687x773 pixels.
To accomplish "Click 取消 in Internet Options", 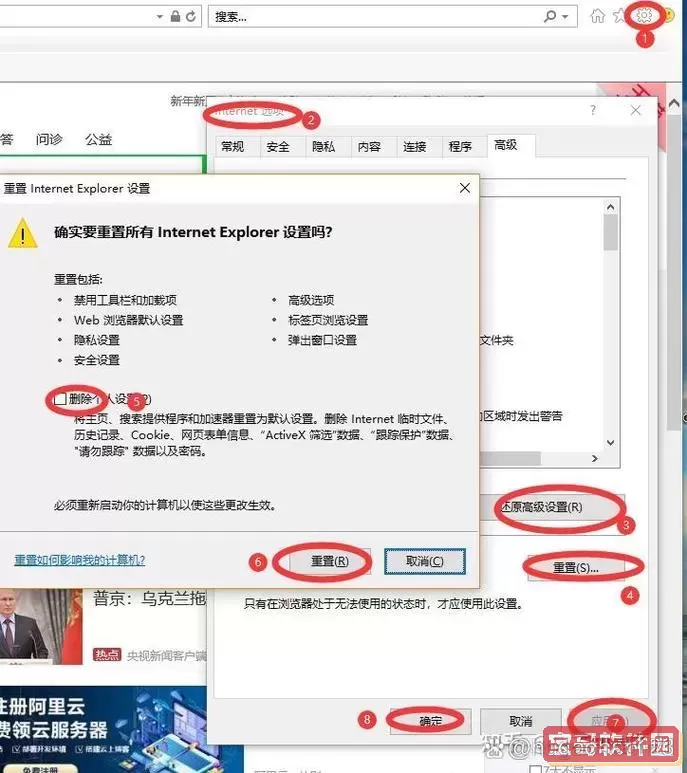I will click(520, 721).
